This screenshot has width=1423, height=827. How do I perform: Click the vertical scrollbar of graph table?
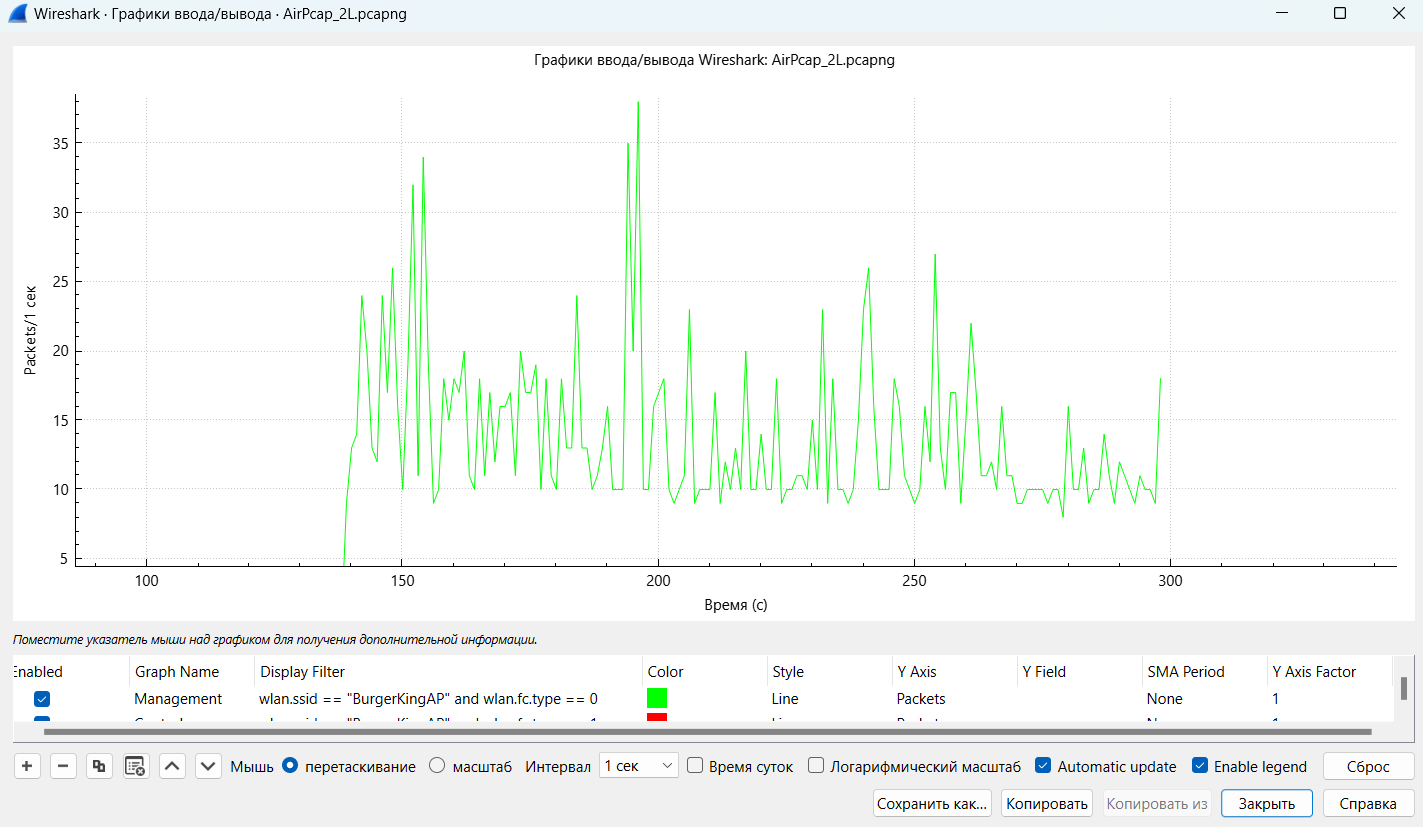1404,688
